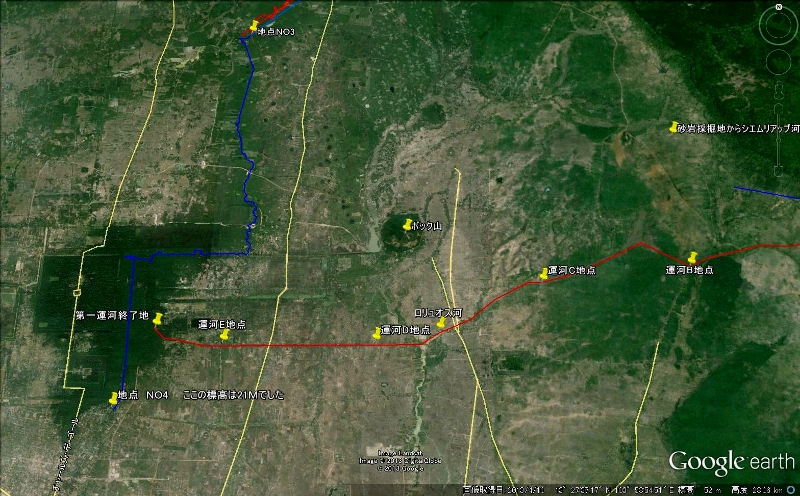Click the 地点 NO4 yellow pushpin

113,398
